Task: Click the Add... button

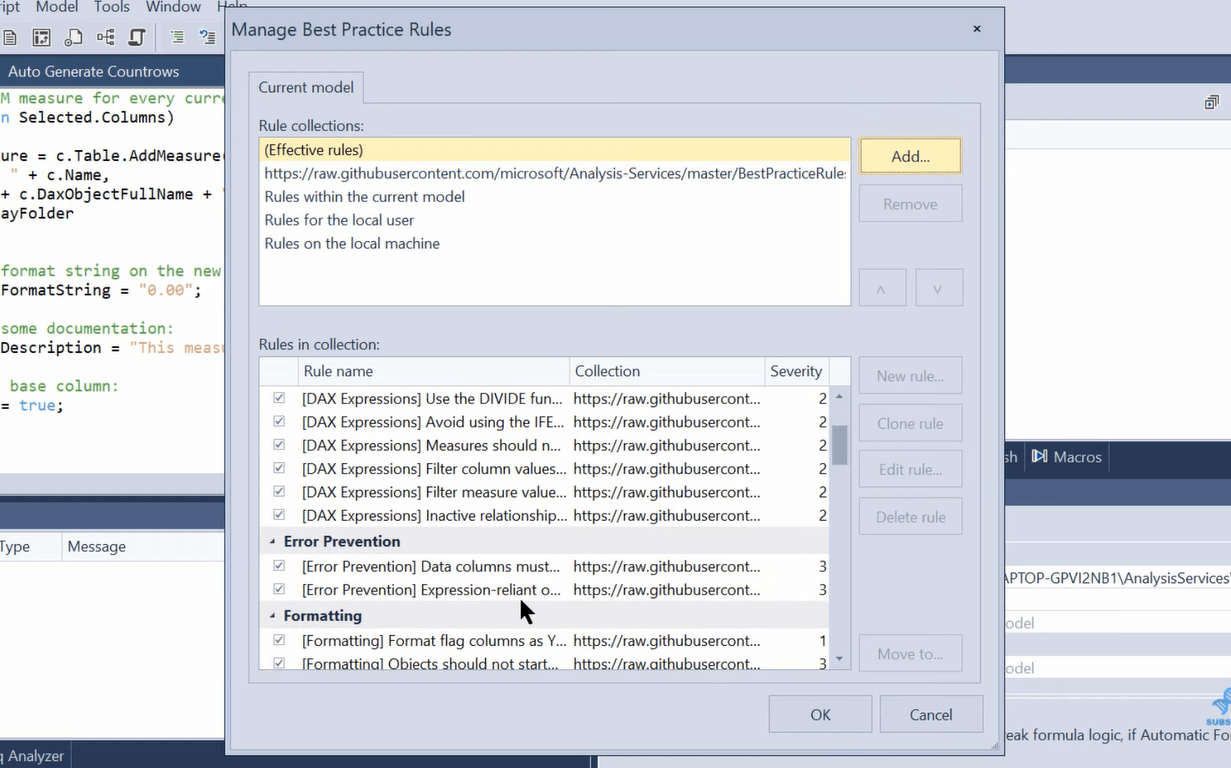Action: pyautogui.click(x=910, y=156)
